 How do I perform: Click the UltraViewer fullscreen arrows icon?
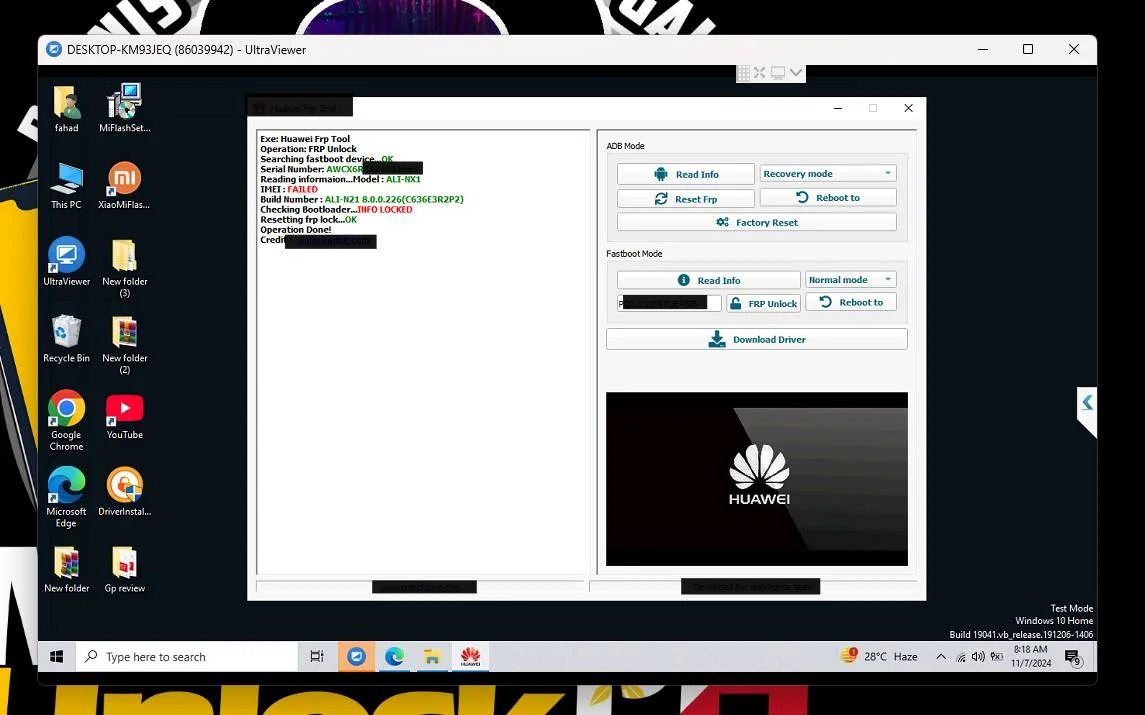coord(759,72)
